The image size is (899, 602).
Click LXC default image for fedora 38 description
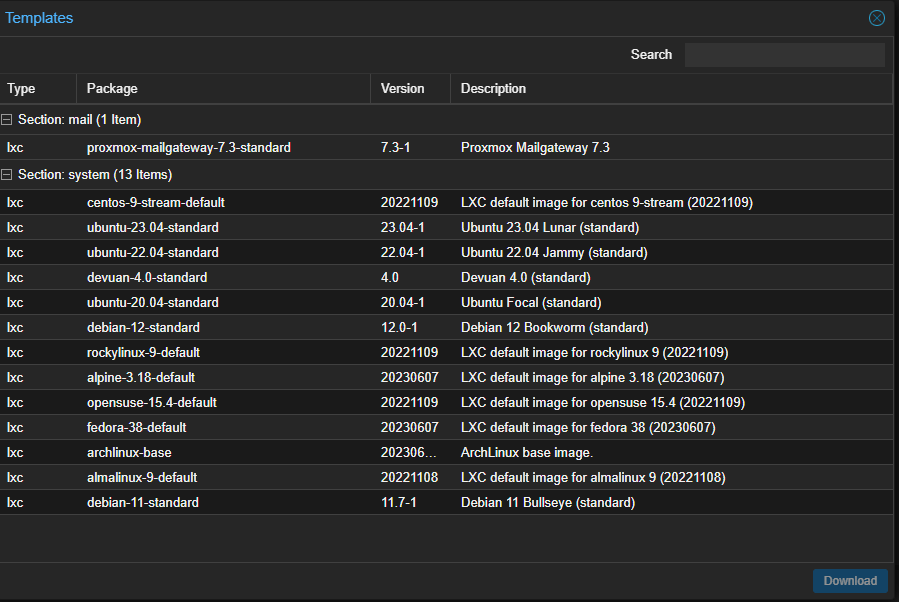[x=588, y=427]
